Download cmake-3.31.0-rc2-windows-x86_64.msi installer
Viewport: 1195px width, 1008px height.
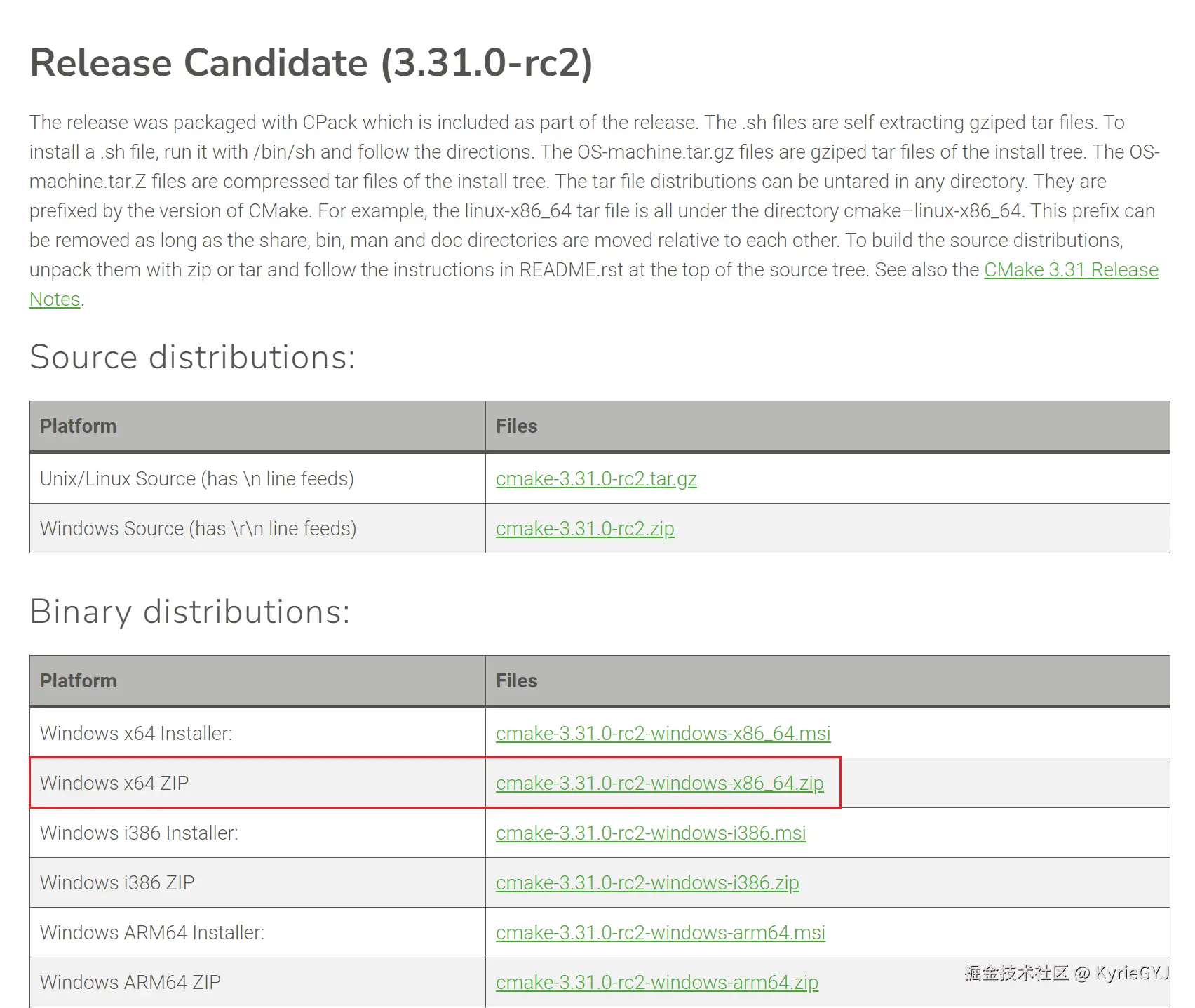tap(663, 734)
